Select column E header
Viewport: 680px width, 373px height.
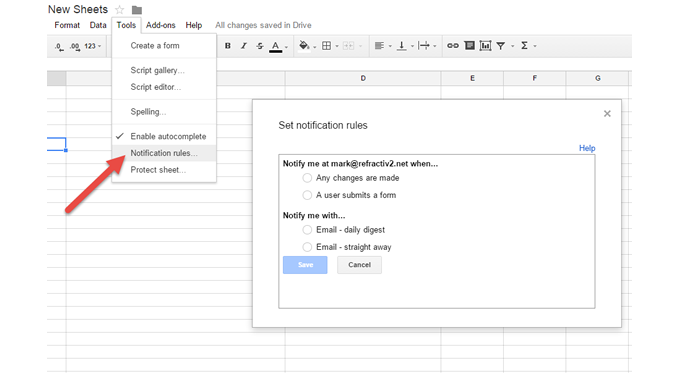[472, 78]
